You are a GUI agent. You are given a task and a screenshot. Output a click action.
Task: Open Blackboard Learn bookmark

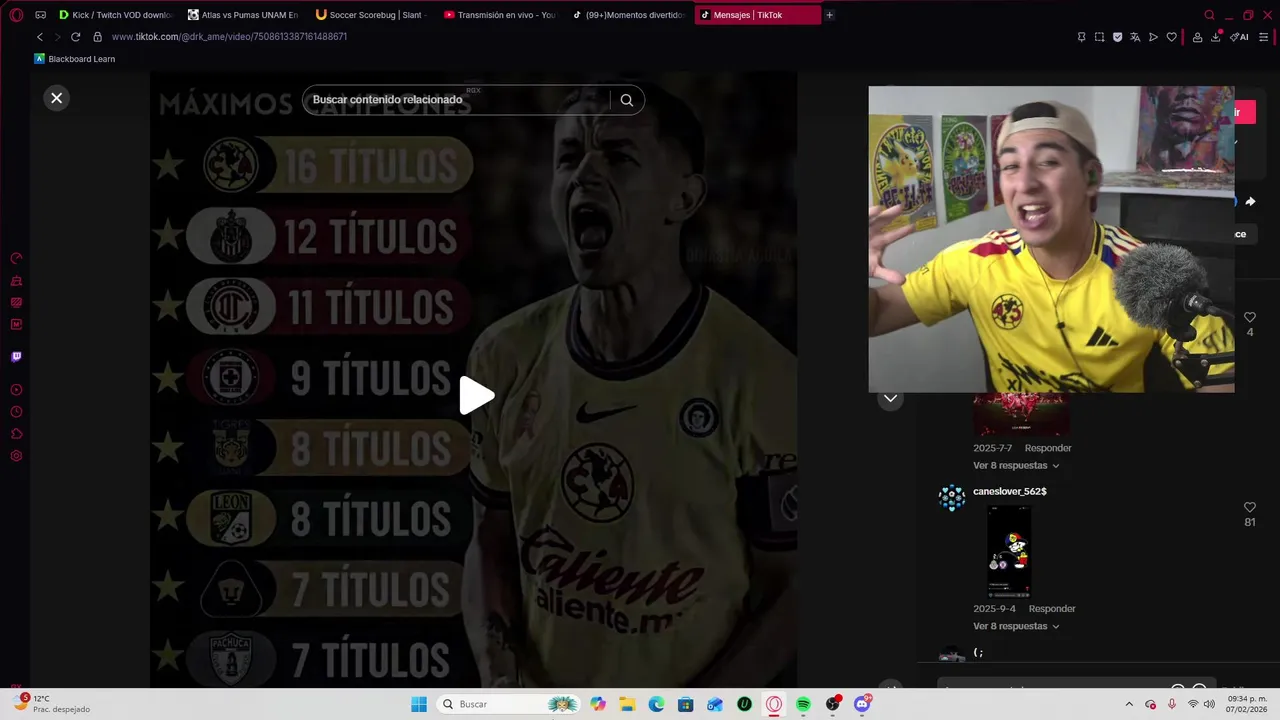75,59
